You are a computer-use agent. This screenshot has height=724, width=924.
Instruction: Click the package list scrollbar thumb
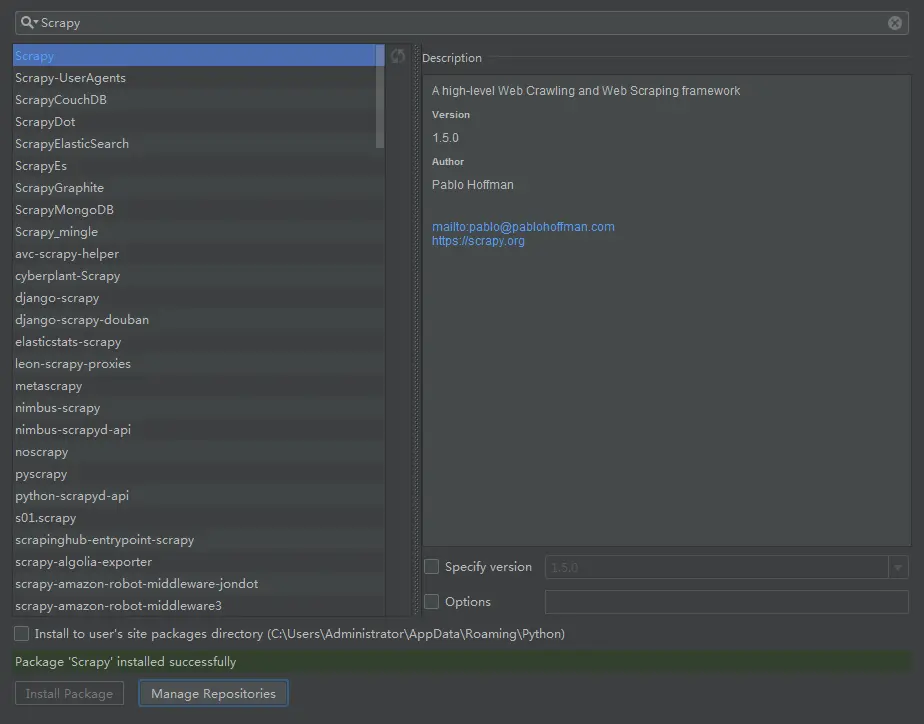(x=380, y=96)
